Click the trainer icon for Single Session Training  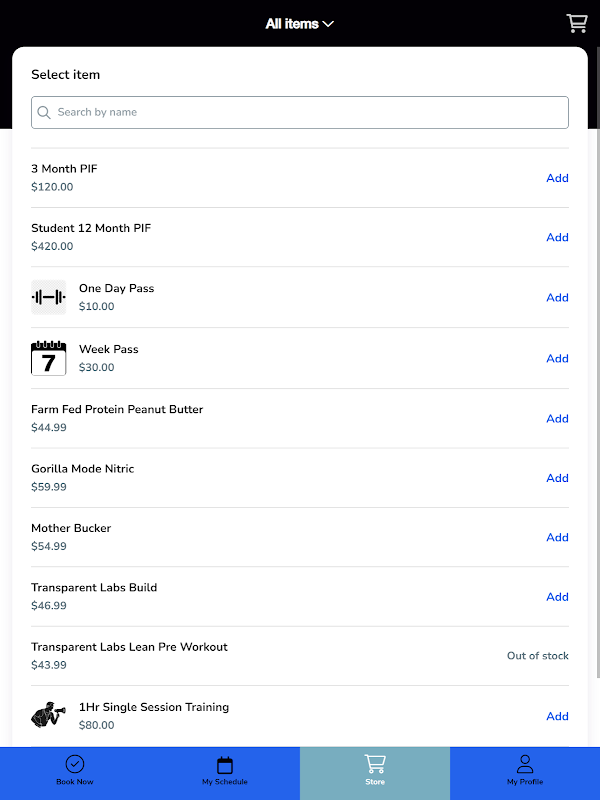pyautogui.click(x=48, y=716)
